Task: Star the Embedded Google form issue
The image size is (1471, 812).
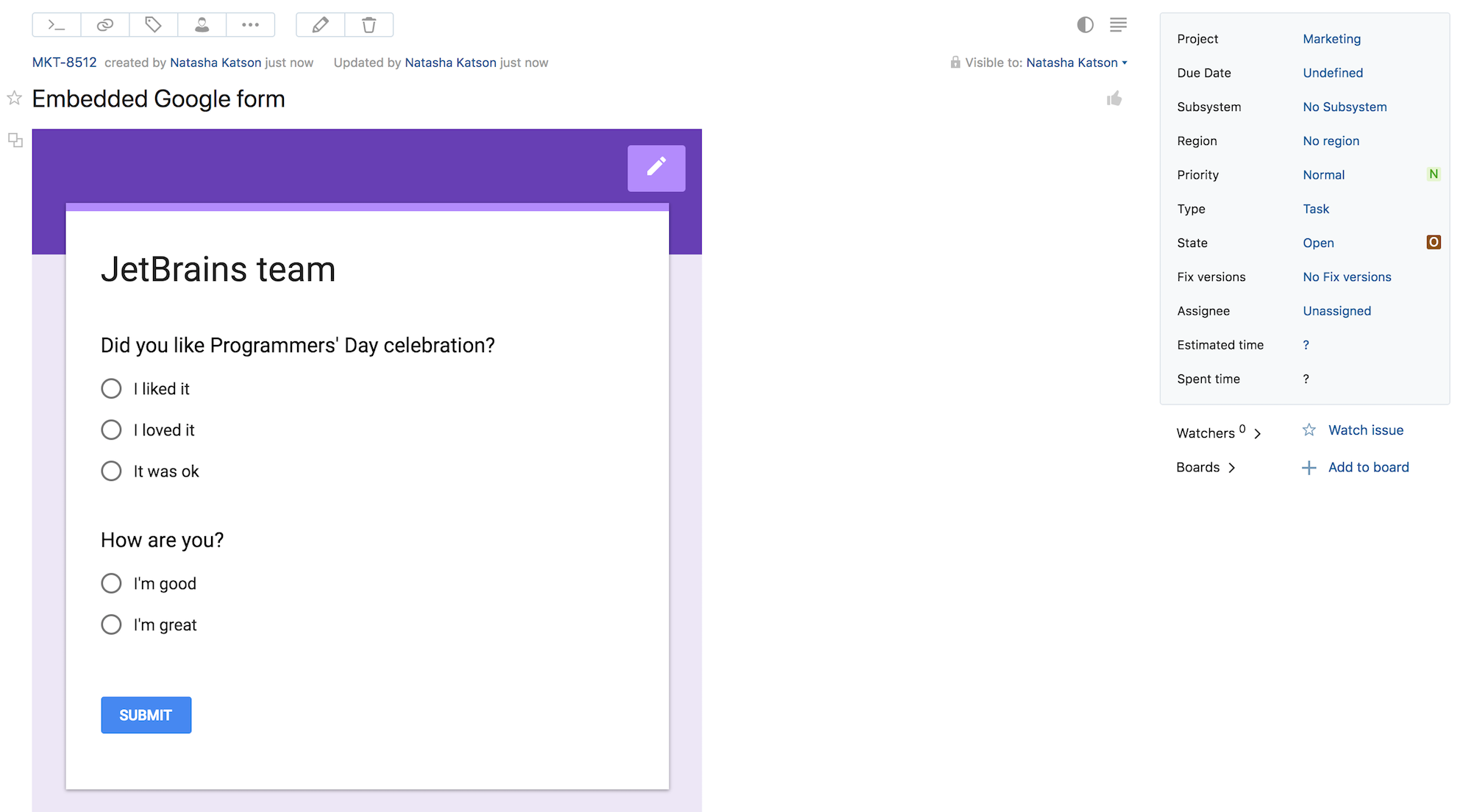Action: point(14,98)
